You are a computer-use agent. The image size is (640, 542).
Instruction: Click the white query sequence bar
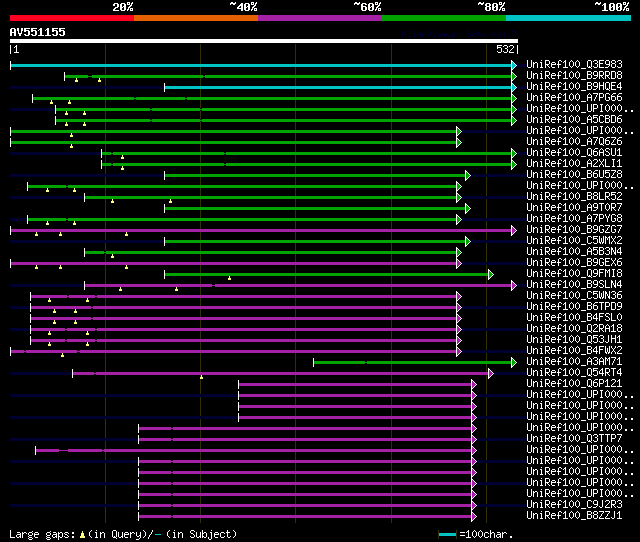click(264, 41)
